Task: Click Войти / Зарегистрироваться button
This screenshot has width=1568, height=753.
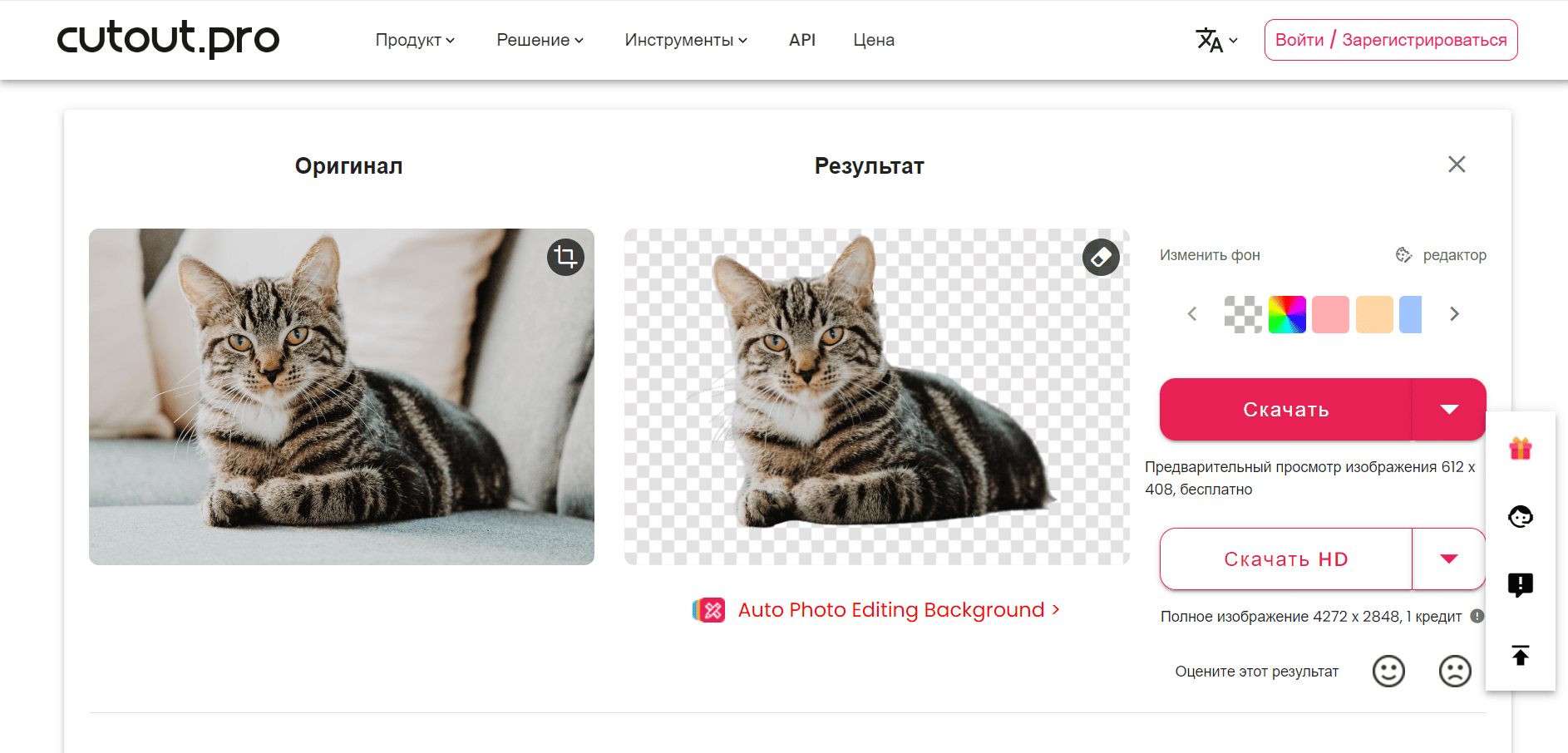Action: tap(1390, 40)
